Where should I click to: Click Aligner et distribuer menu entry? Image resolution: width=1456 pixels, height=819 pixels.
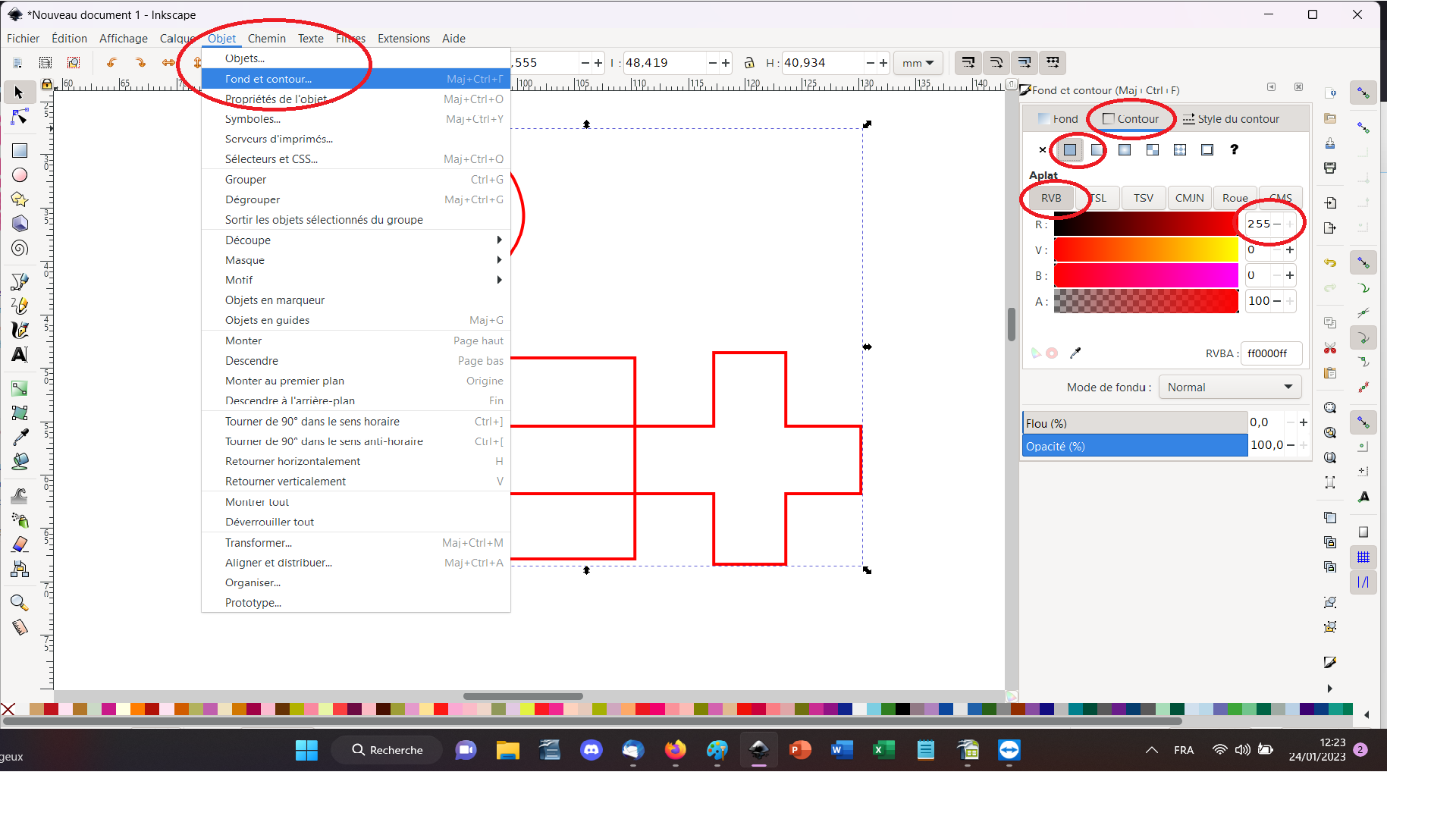click(356, 563)
